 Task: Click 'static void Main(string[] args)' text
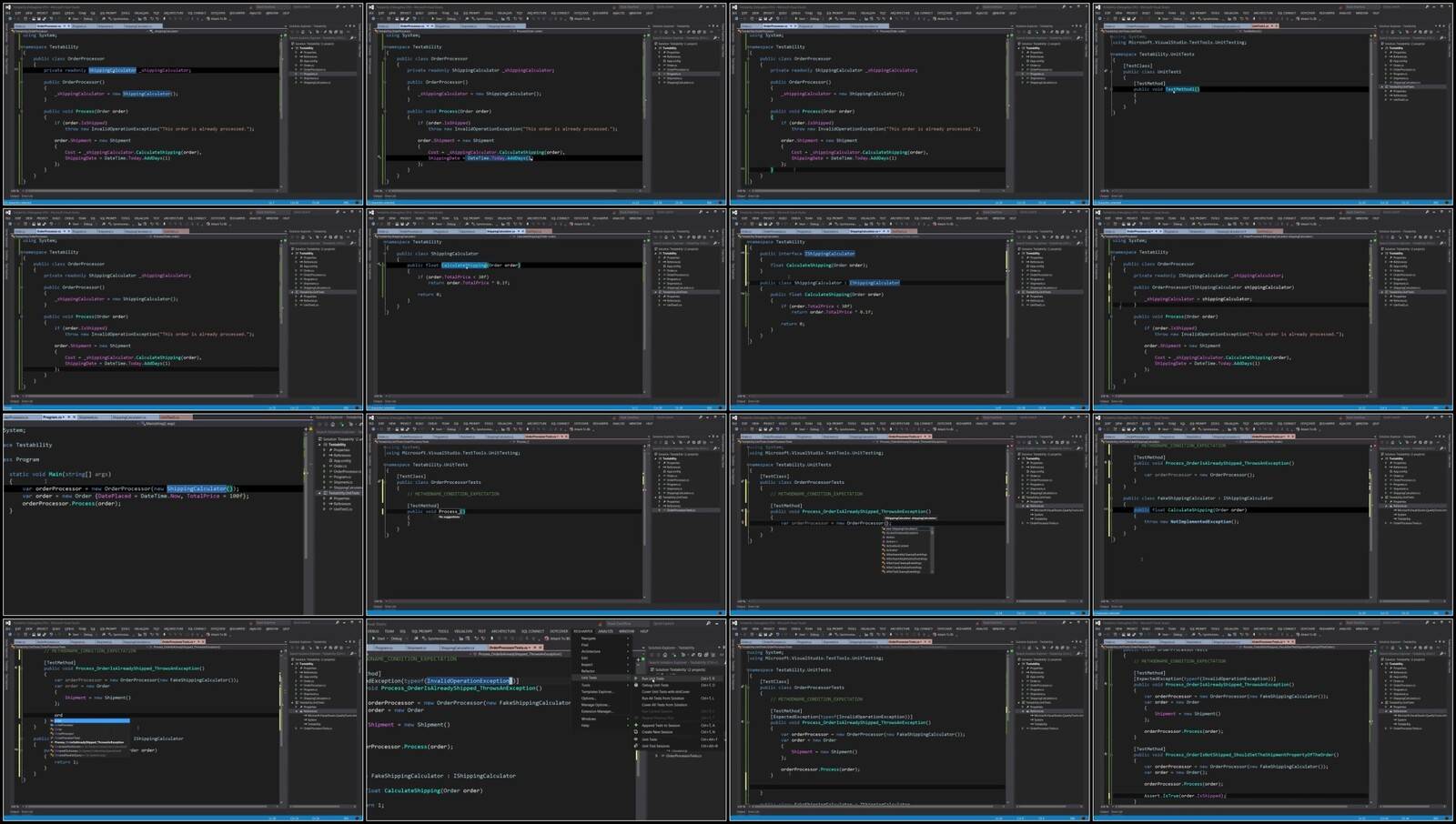[x=60, y=474]
